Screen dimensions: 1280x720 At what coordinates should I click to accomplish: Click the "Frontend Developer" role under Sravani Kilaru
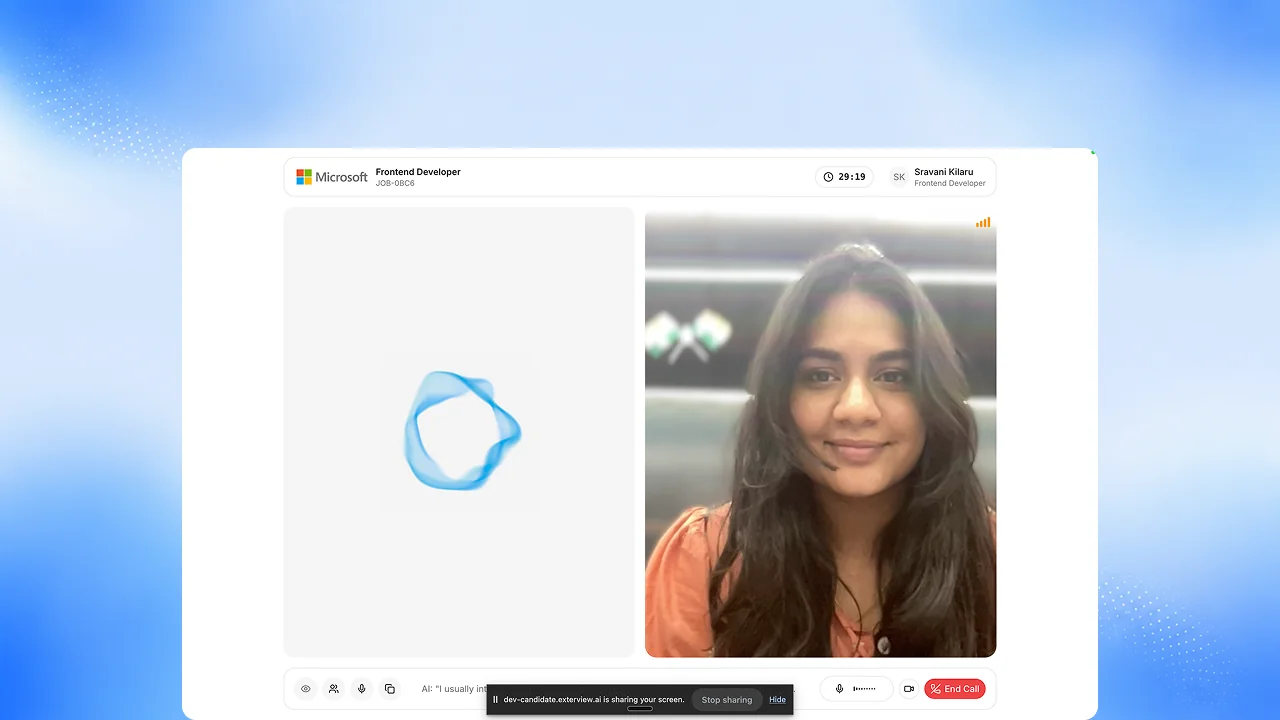pos(950,184)
